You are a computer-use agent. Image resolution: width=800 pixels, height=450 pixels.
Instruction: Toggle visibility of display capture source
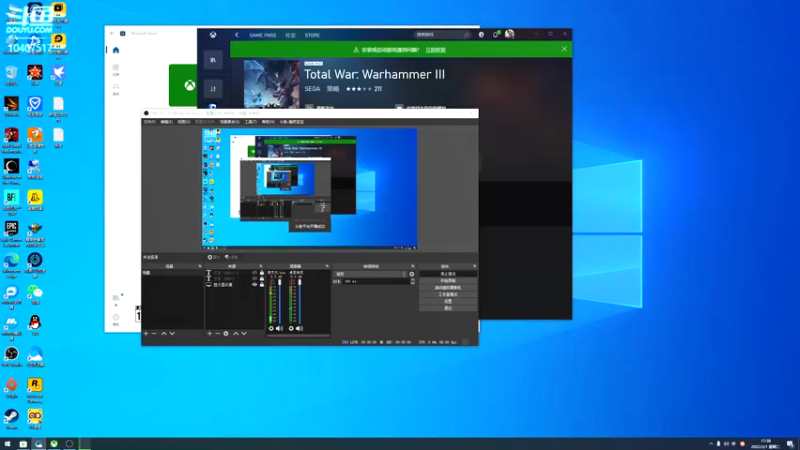tap(254, 285)
